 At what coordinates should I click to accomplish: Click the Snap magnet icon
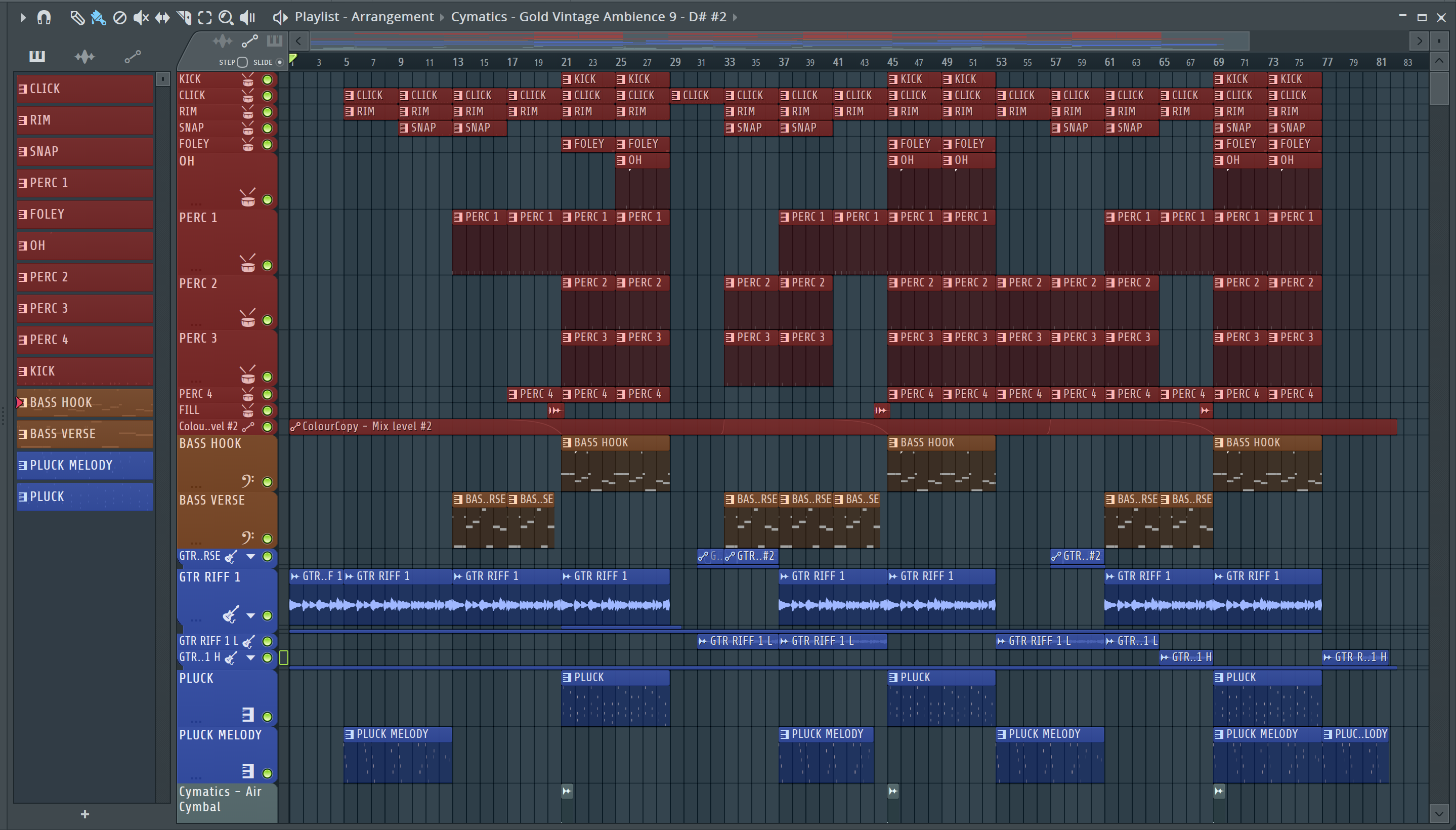click(44, 18)
